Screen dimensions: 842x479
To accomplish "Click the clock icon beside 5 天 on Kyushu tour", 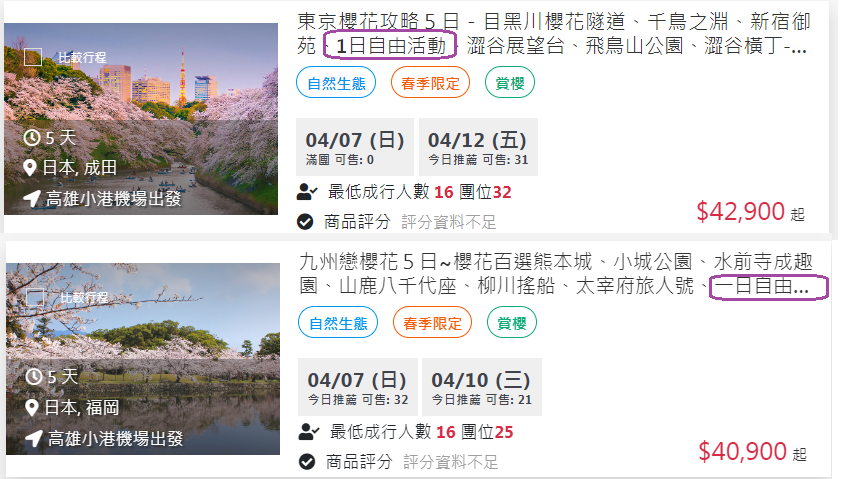I will pos(34,376).
